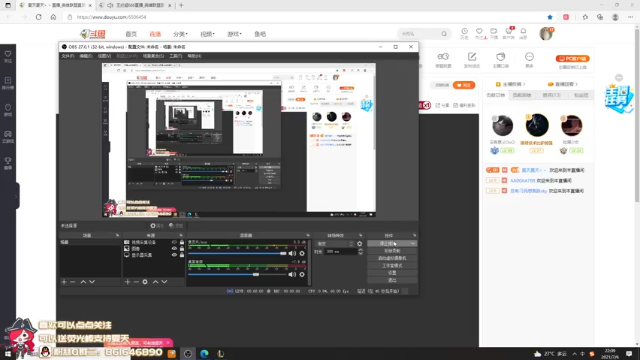Toggle lock of video capture device source

click(x=182, y=242)
